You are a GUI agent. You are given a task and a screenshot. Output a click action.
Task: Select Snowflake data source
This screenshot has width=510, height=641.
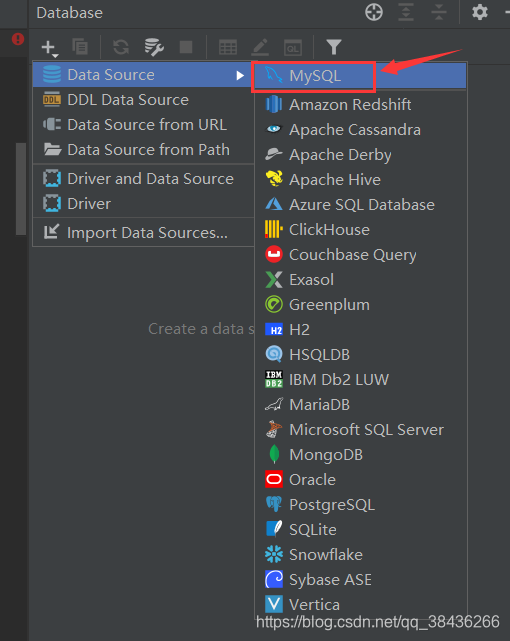(x=360, y=554)
